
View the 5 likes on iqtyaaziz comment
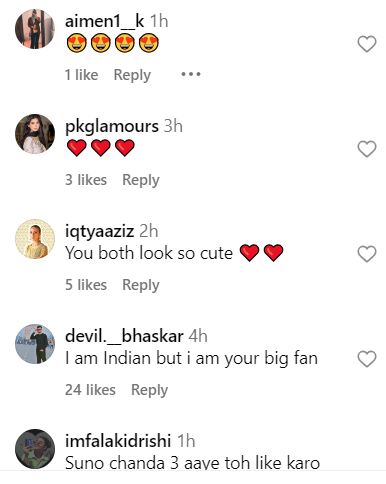[86, 285]
